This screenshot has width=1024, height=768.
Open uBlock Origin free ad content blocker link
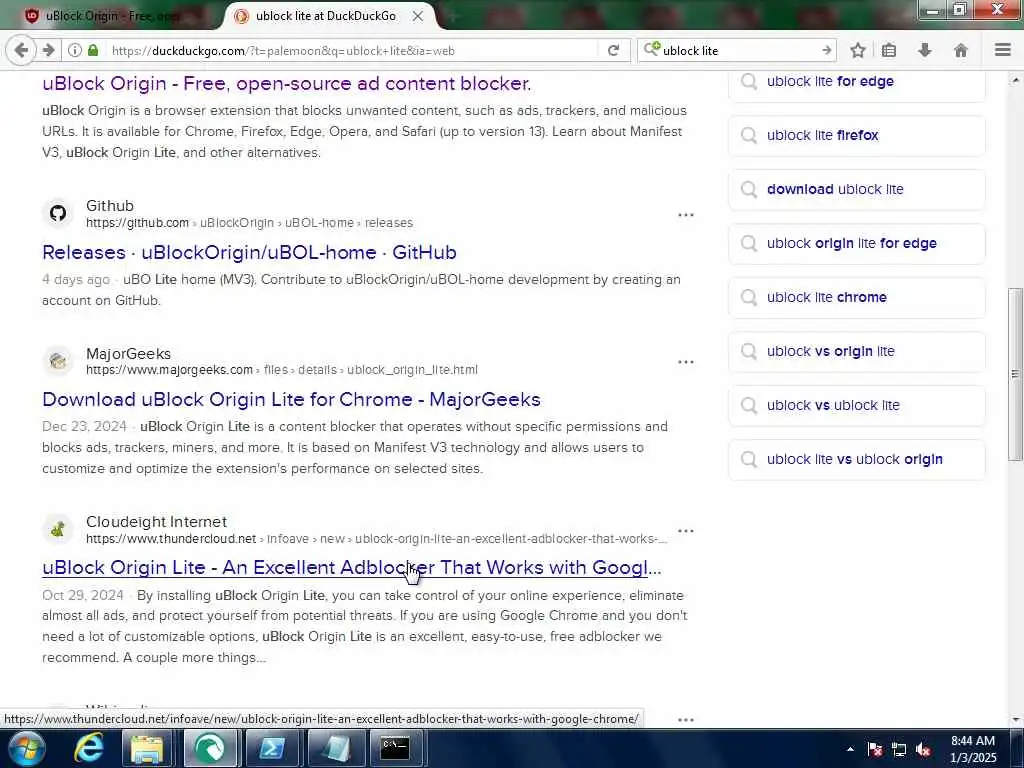(x=287, y=84)
